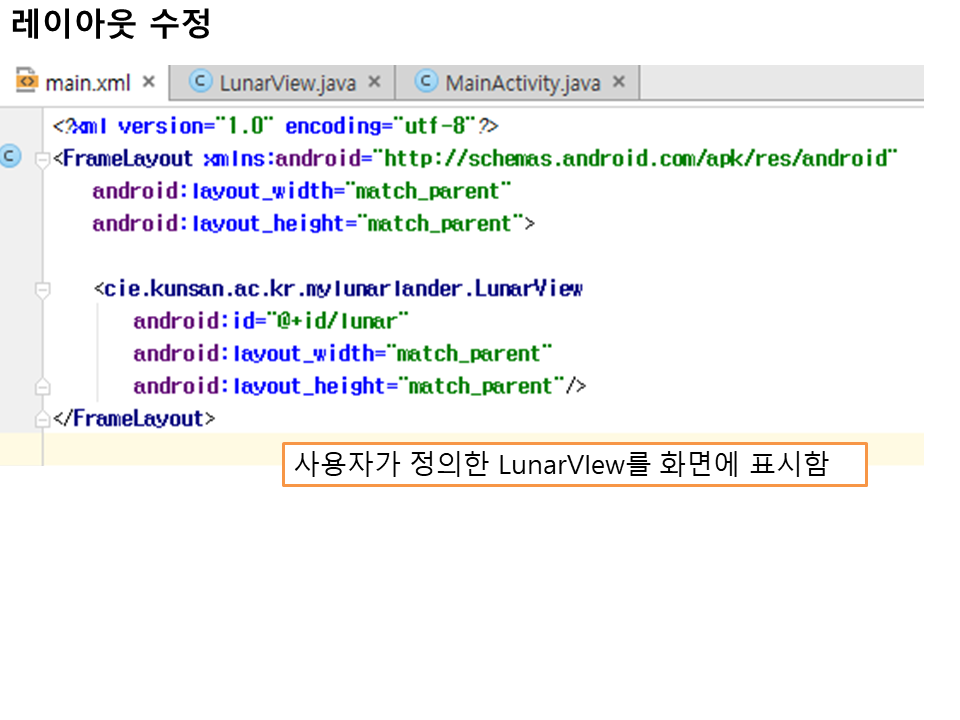Click the gutter class icon beside FrameLayout line
The height and width of the screenshot is (720, 960).
click(x=10, y=157)
